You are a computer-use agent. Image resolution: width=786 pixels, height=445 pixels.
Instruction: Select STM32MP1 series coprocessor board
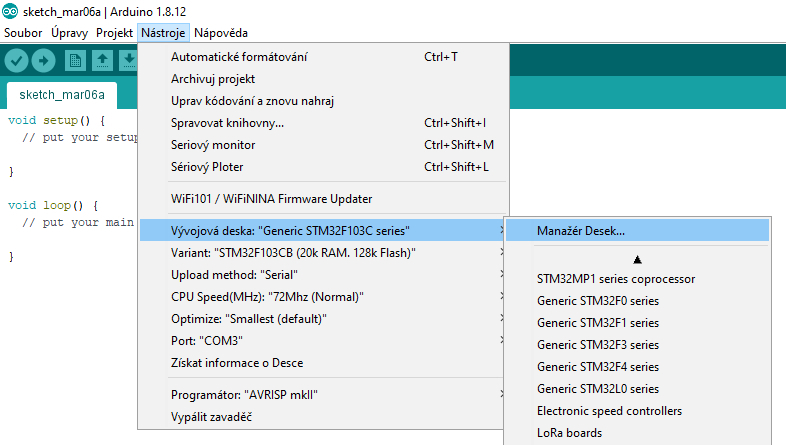[637, 279]
